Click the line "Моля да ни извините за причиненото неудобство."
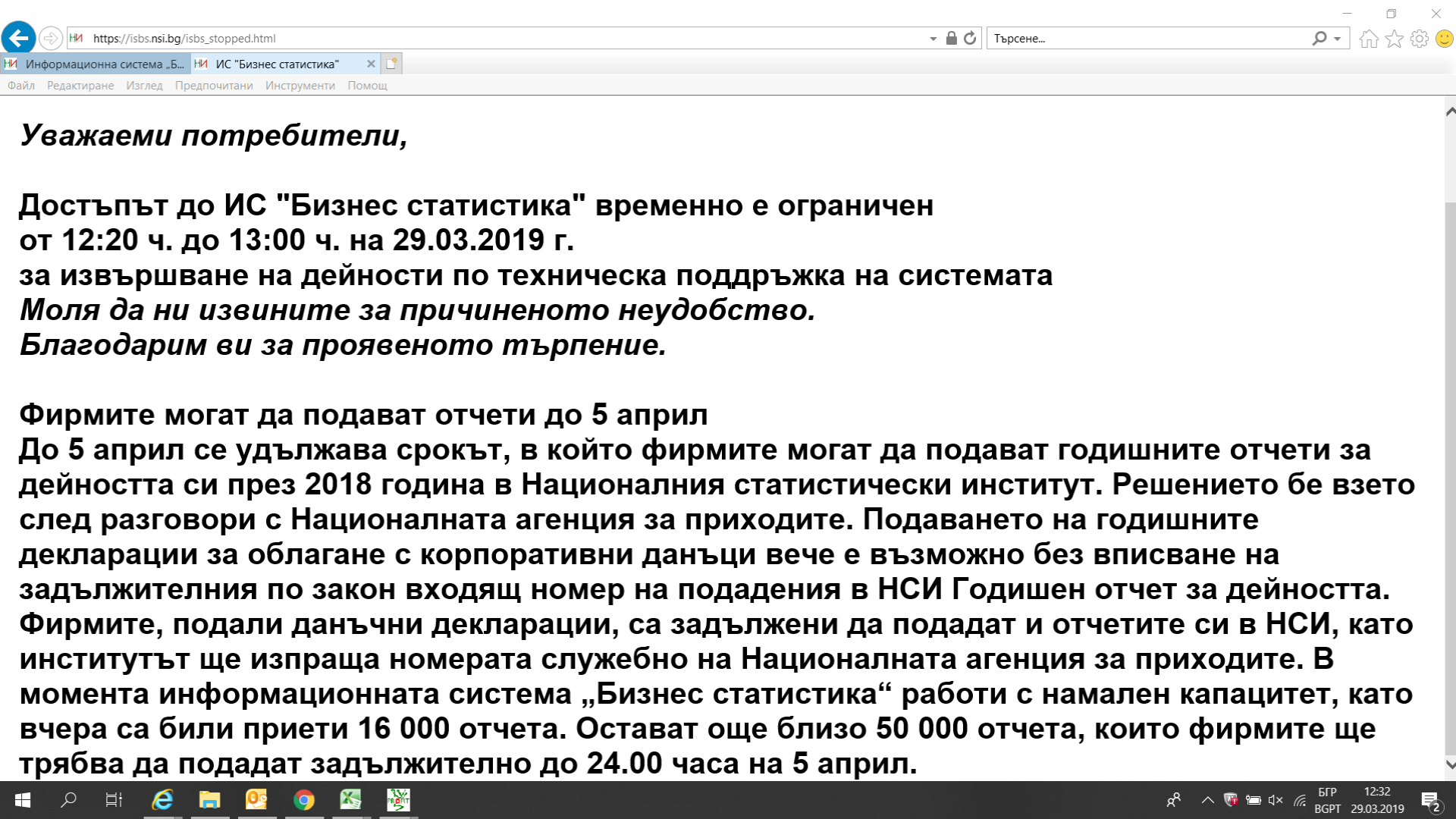 click(x=417, y=310)
